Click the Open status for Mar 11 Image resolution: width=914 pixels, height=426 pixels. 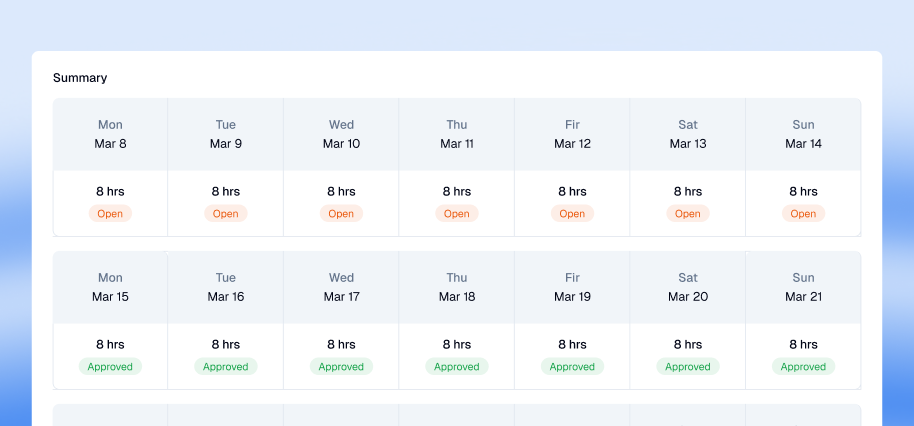coord(457,213)
